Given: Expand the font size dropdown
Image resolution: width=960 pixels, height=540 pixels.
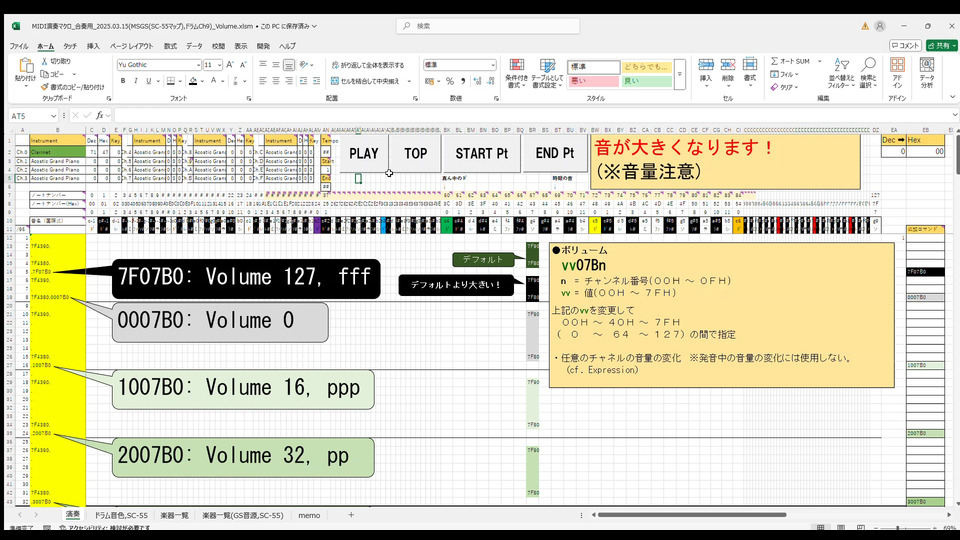Looking at the screenshot, I should [x=219, y=65].
